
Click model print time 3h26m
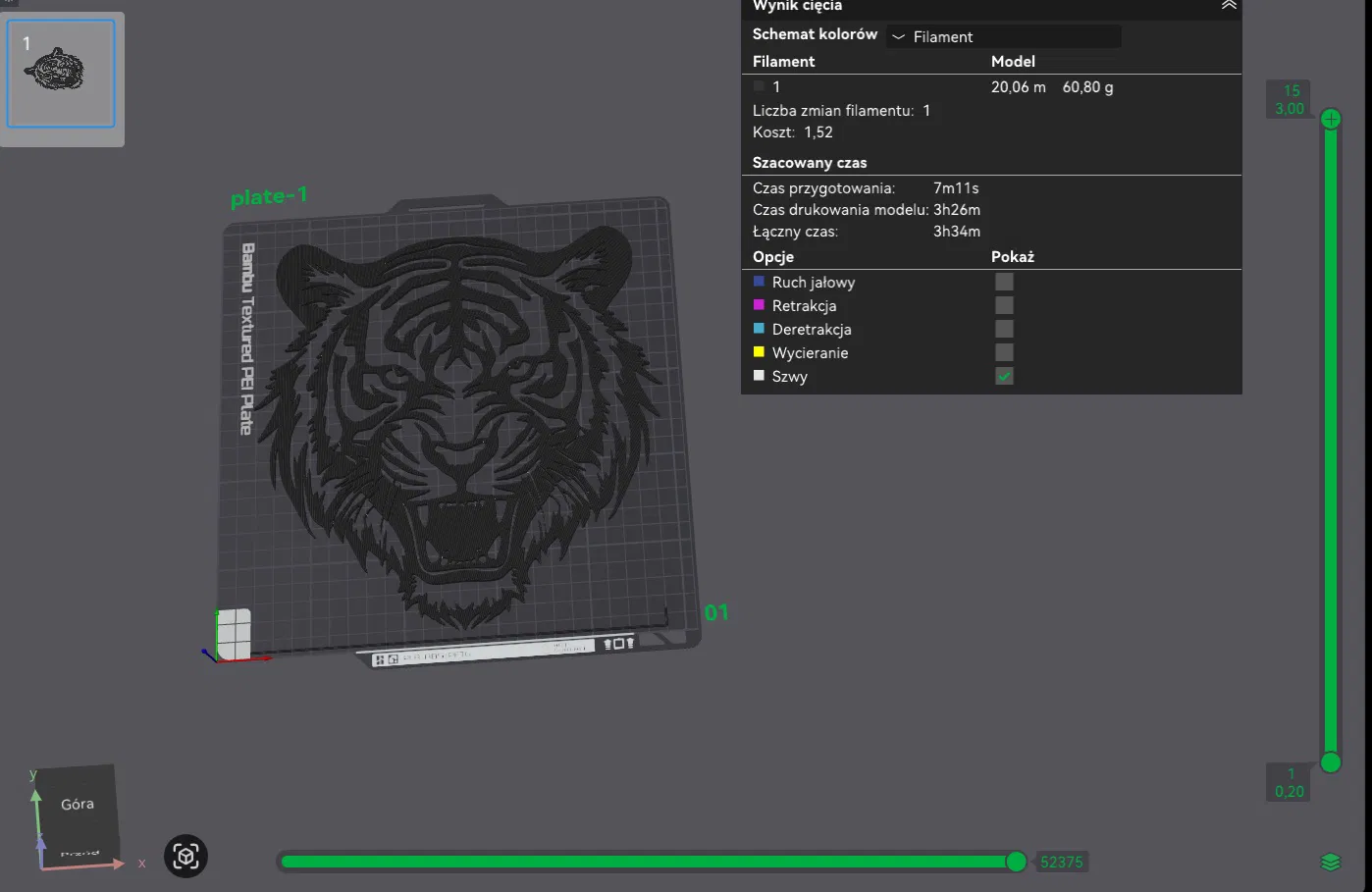coord(957,210)
